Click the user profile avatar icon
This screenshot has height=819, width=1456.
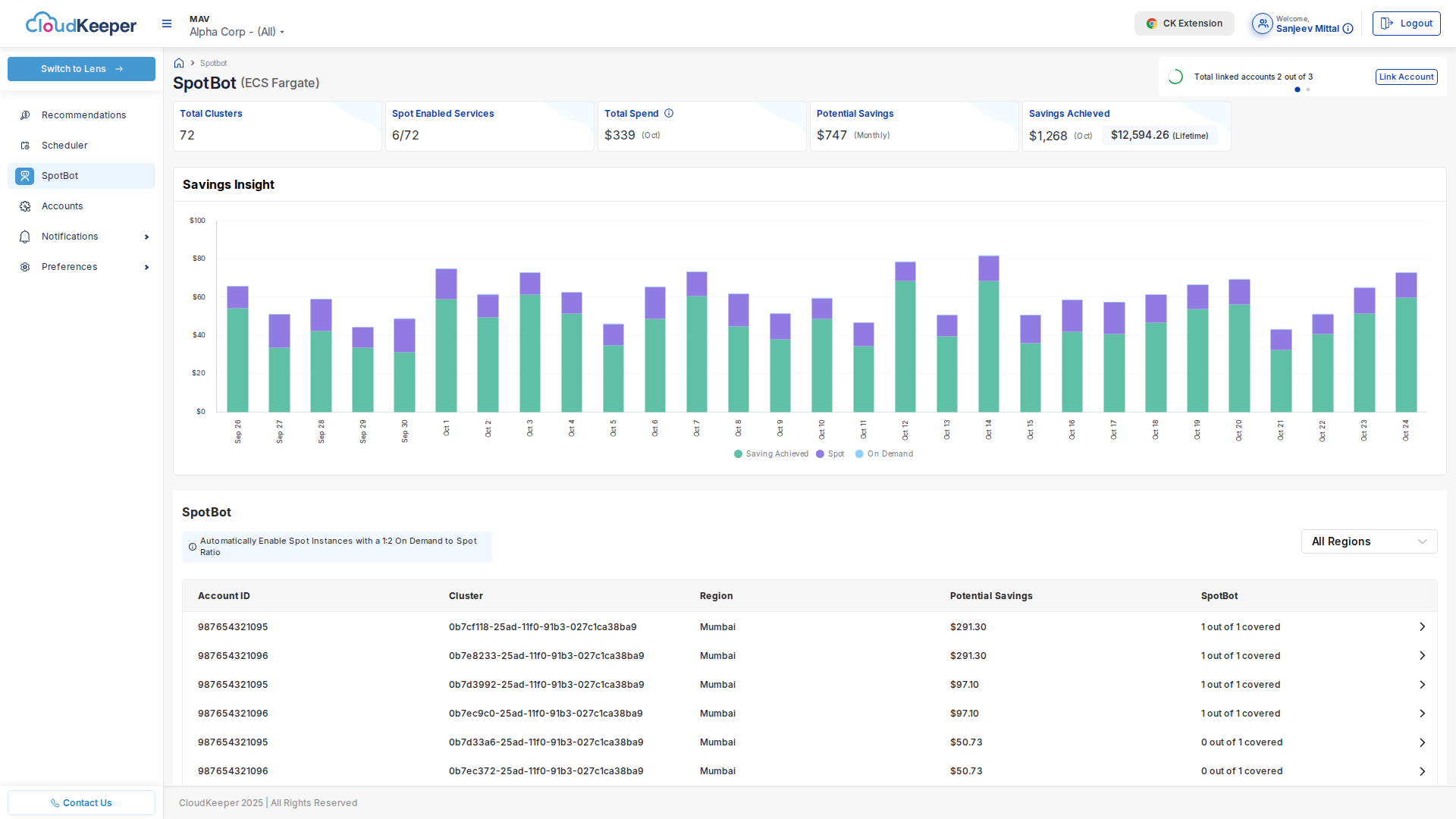[x=1262, y=24]
